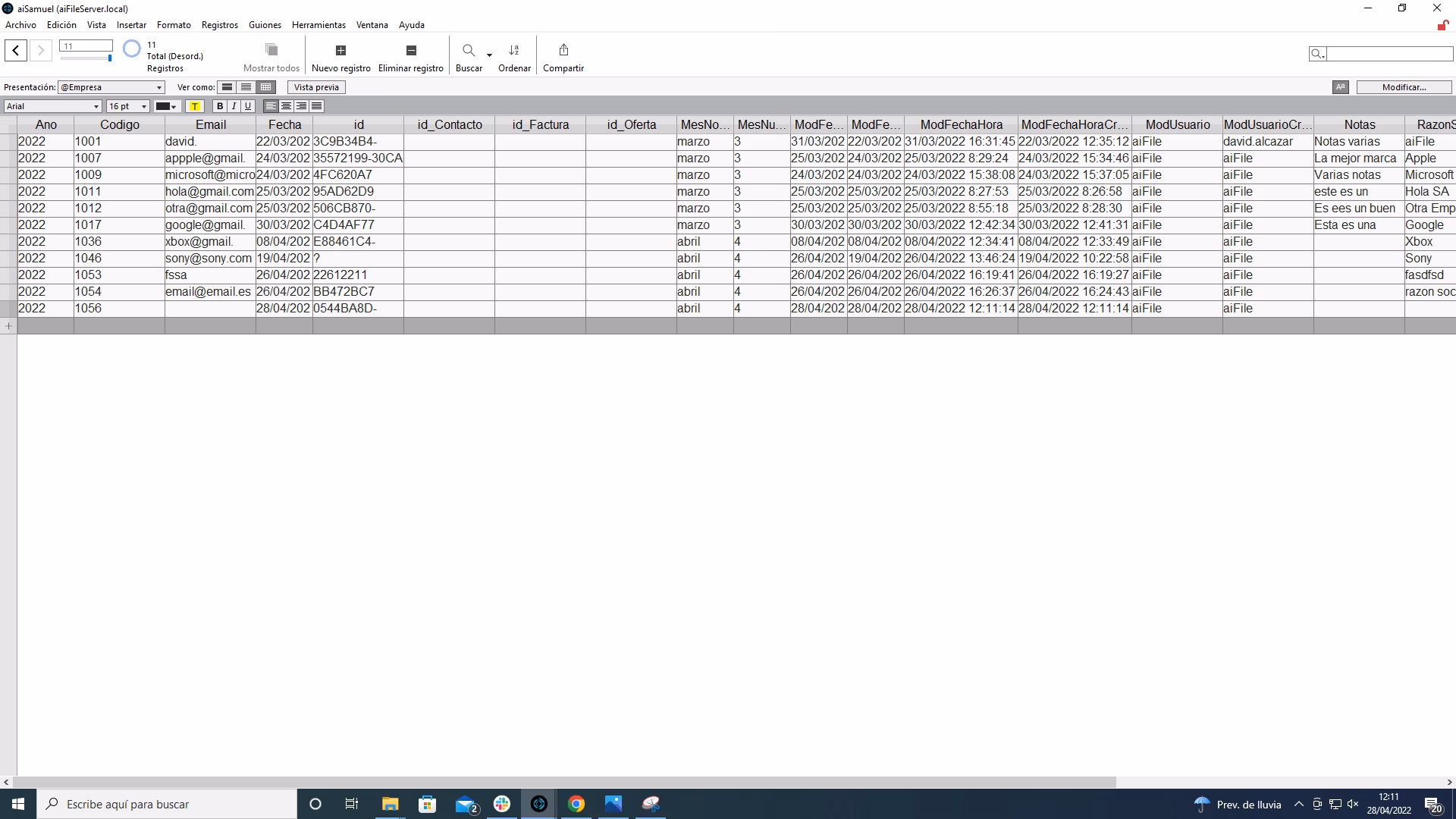
Task: Toggle underline text formatting
Action: point(247,106)
